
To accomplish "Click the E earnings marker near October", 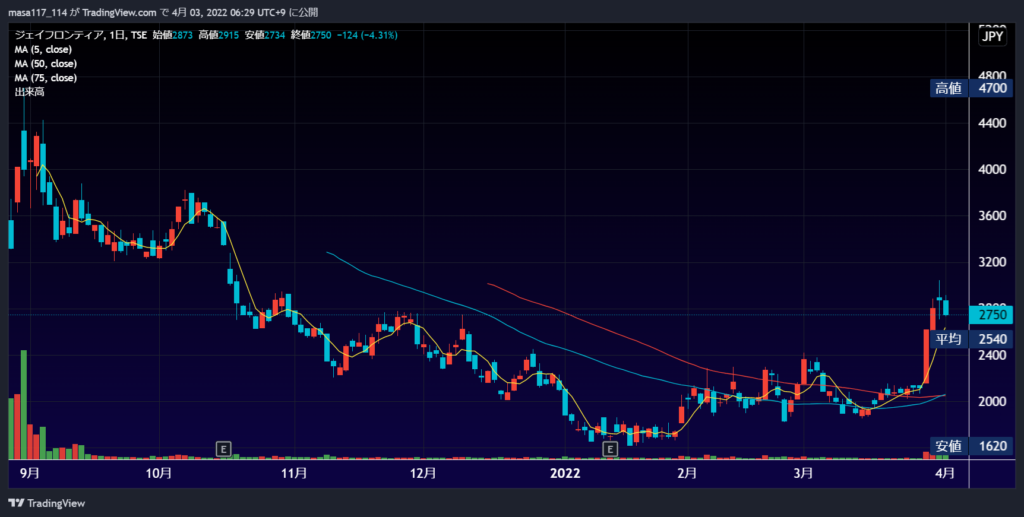I will 223,449.
